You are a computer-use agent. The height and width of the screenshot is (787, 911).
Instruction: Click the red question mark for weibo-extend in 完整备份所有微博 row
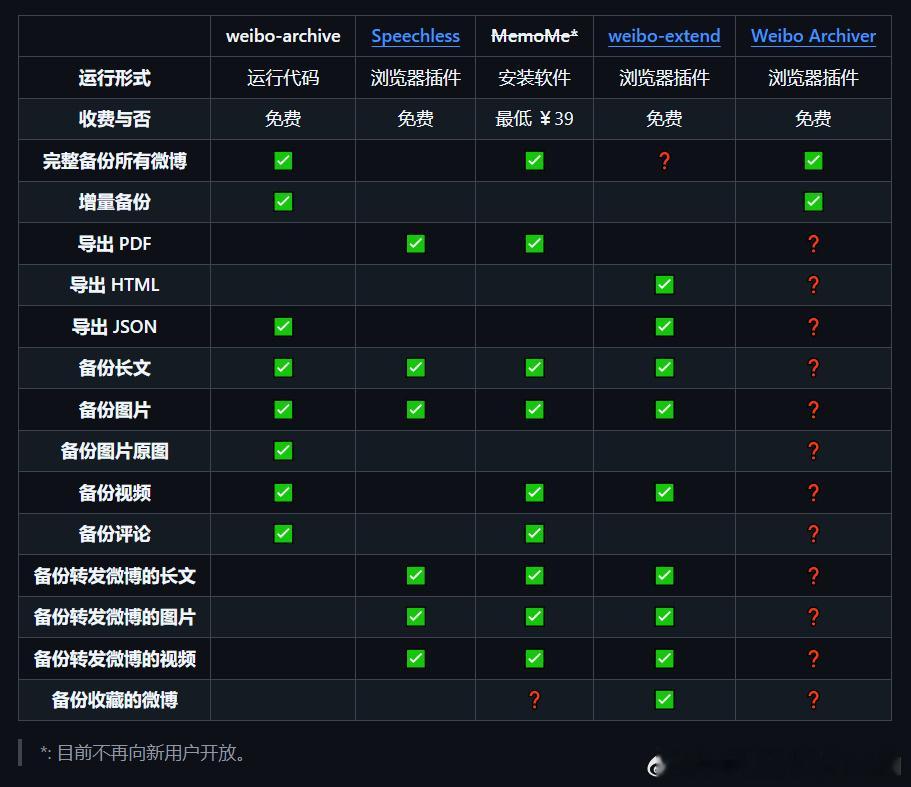[x=664, y=160]
